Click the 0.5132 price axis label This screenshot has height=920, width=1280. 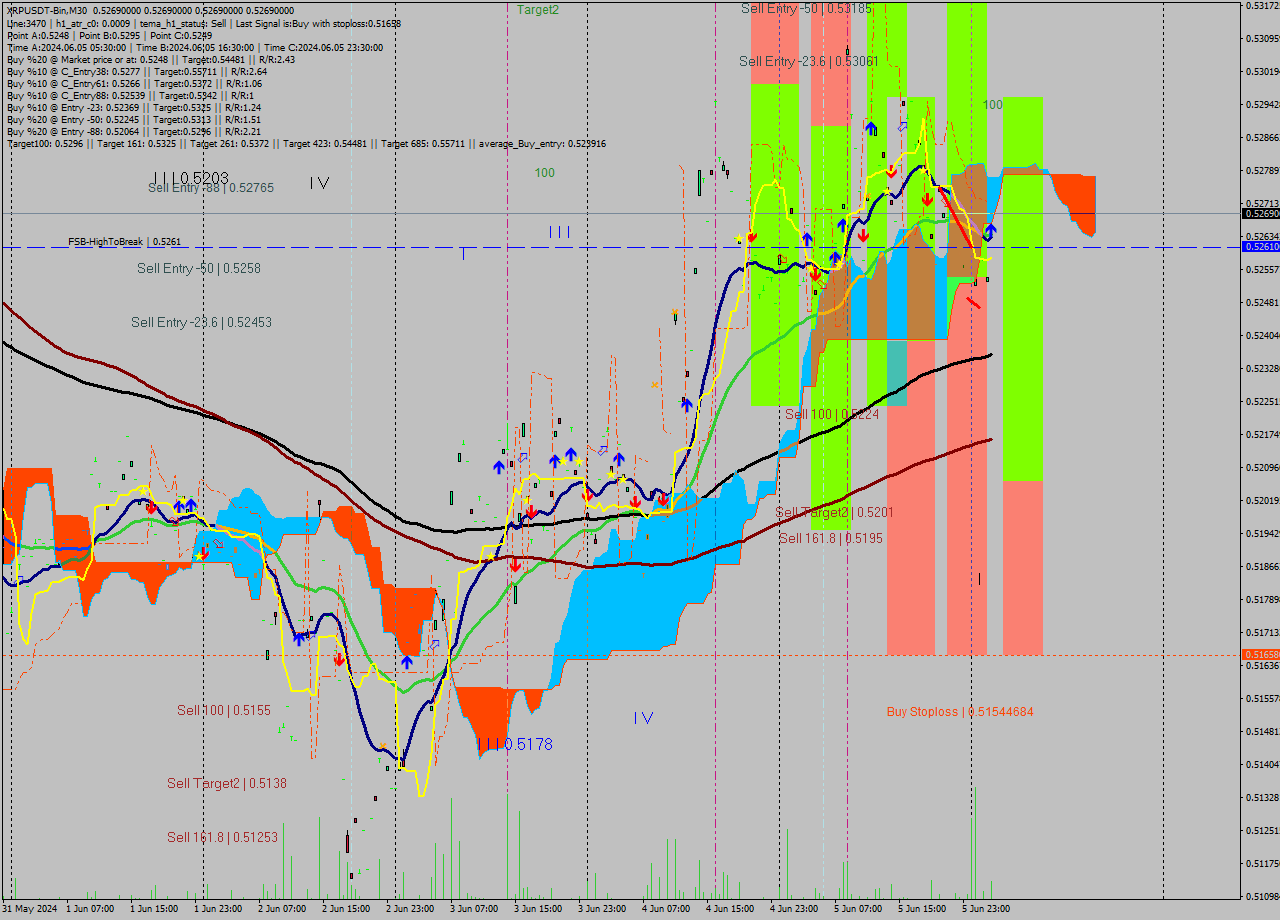1264,797
